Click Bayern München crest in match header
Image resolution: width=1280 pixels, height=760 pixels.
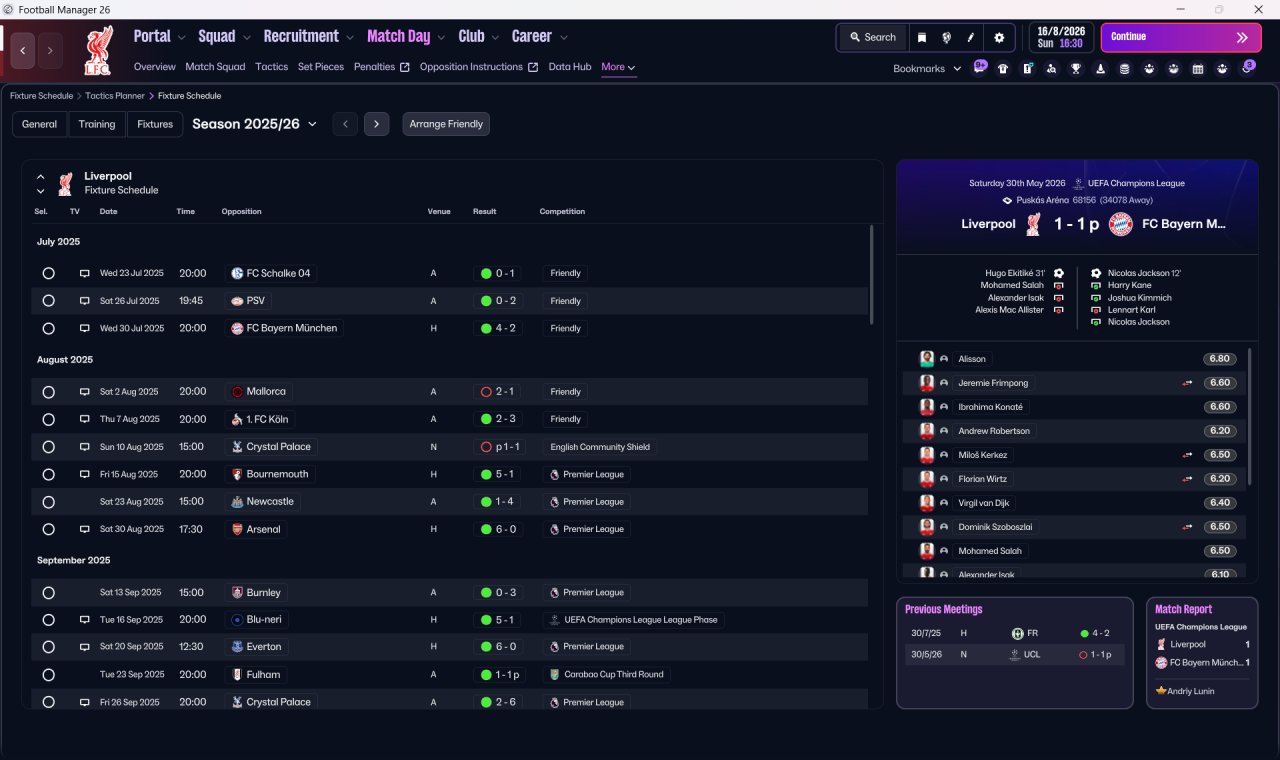pos(1121,224)
